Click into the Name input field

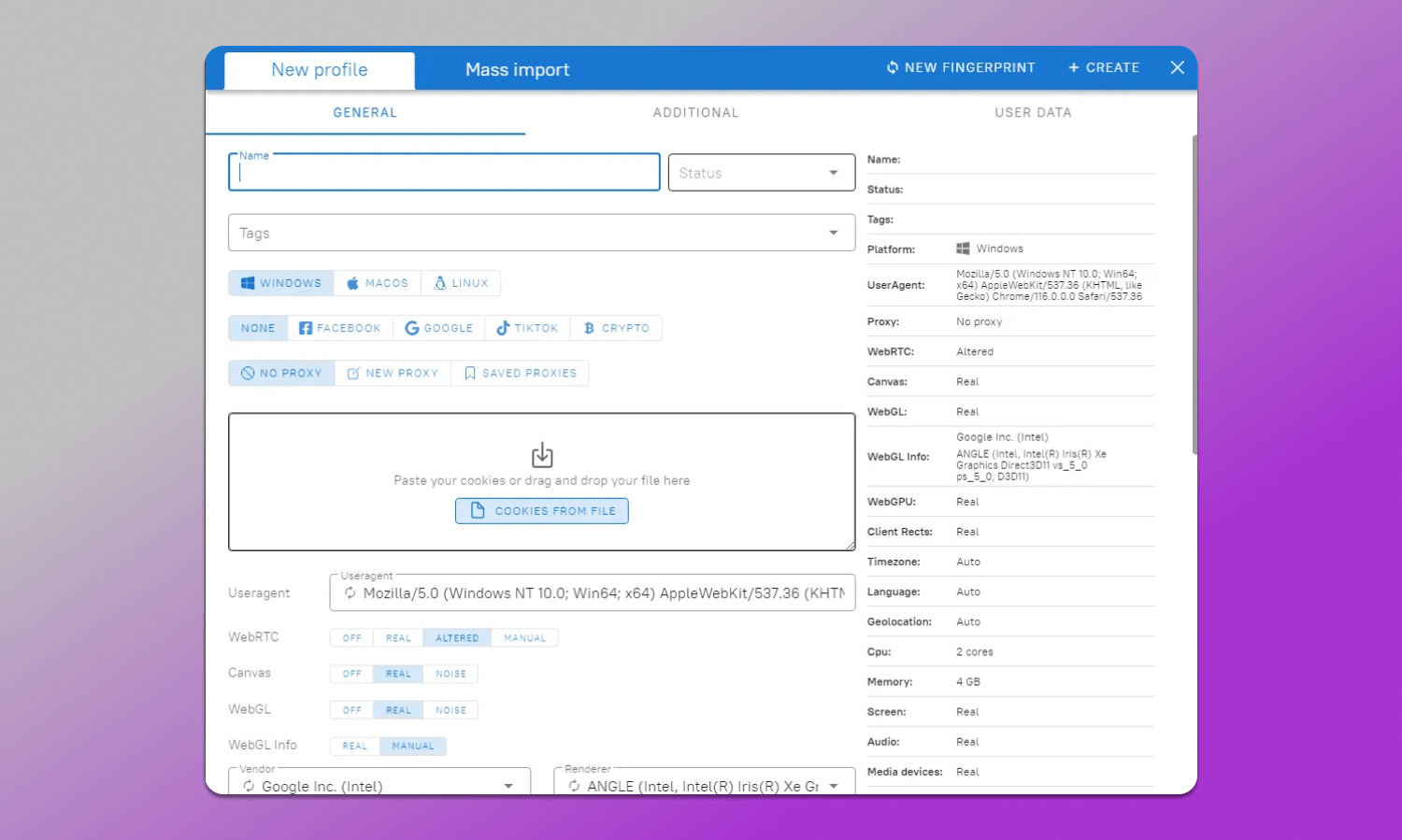pos(444,173)
